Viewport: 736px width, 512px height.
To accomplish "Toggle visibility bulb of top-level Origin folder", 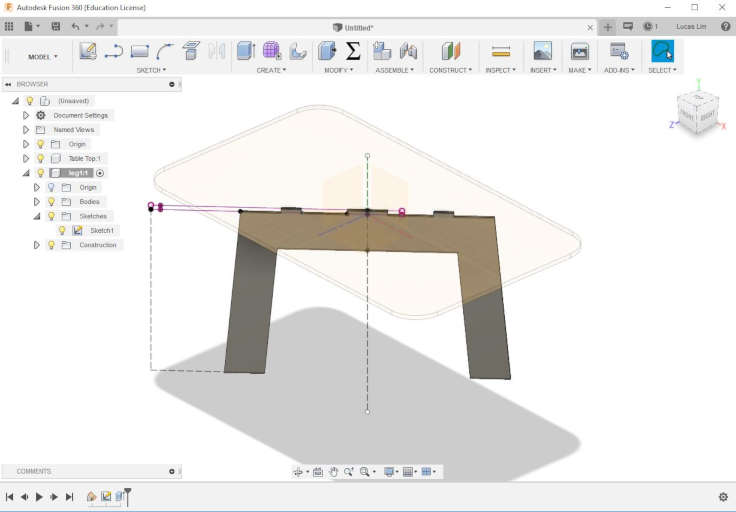I will (x=41, y=144).
